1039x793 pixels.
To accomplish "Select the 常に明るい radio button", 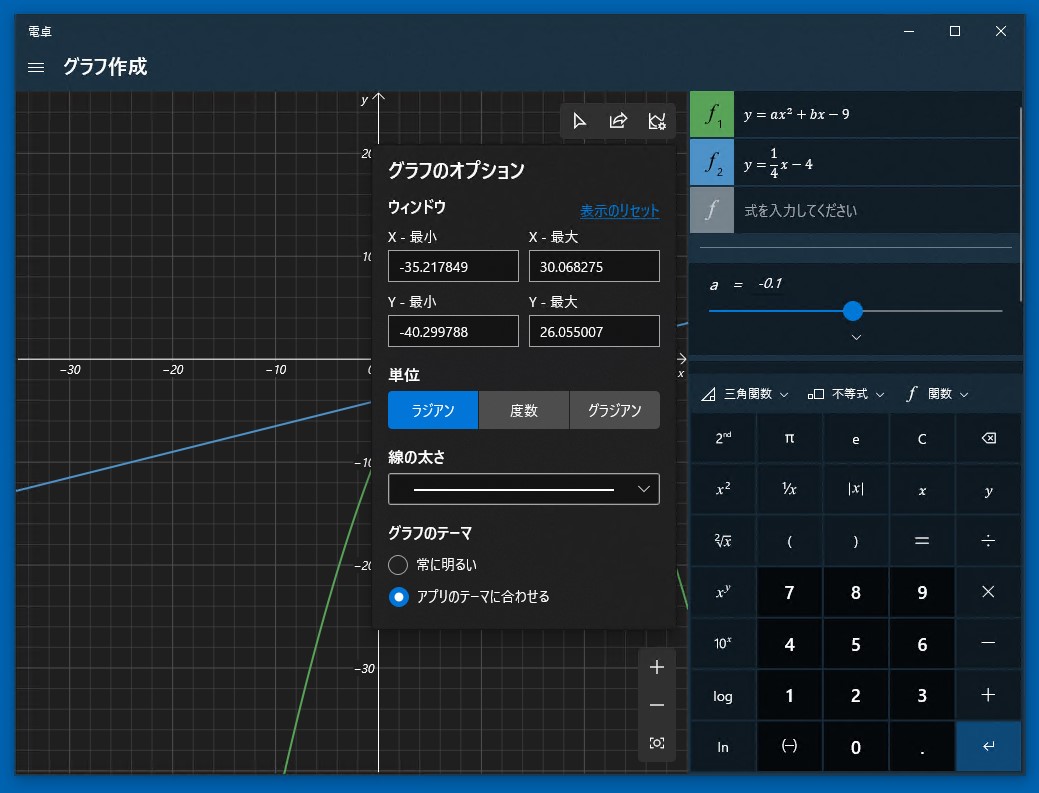I will (x=398, y=565).
